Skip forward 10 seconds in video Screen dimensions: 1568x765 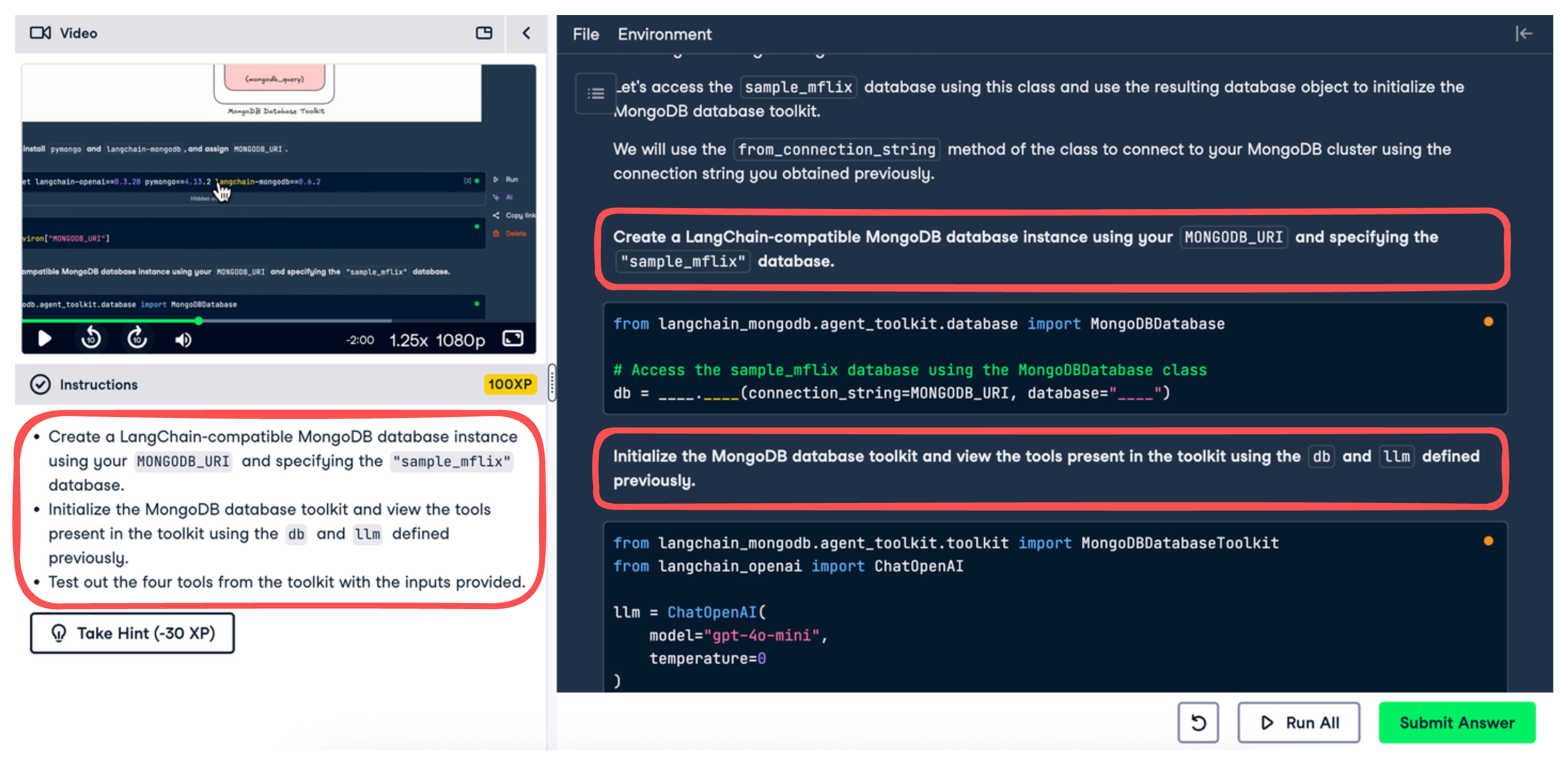[137, 338]
